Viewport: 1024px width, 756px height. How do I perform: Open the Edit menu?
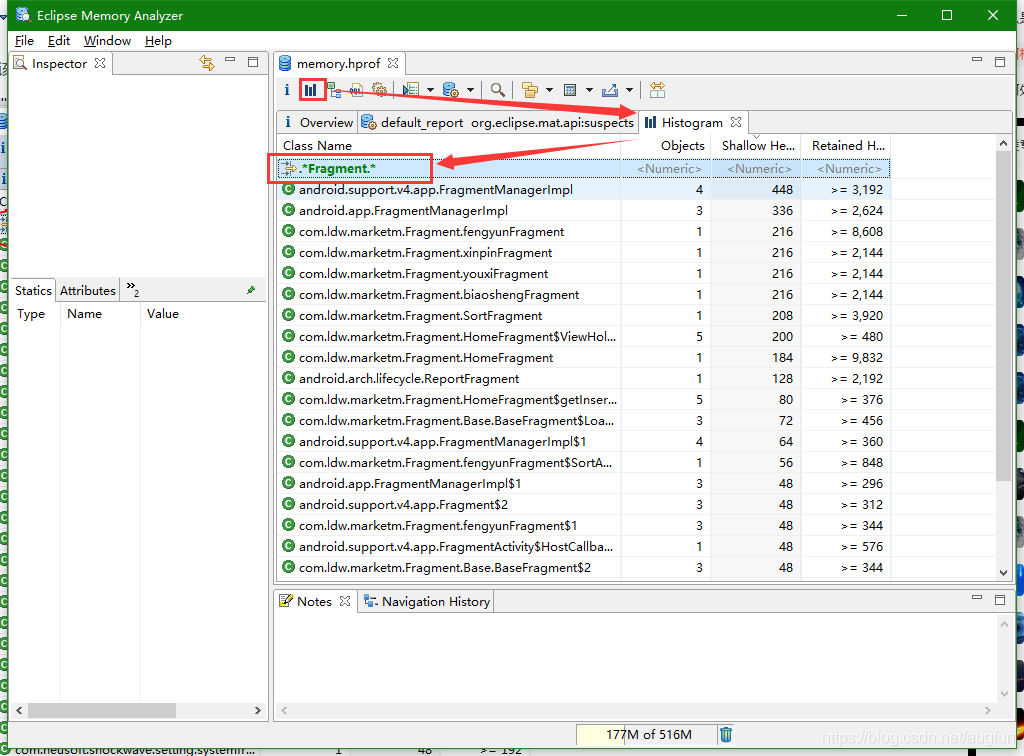point(59,40)
